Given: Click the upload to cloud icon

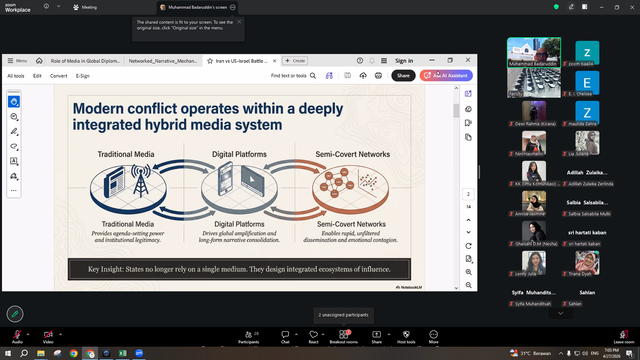Looking at the screenshot, I should click(363, 76).
